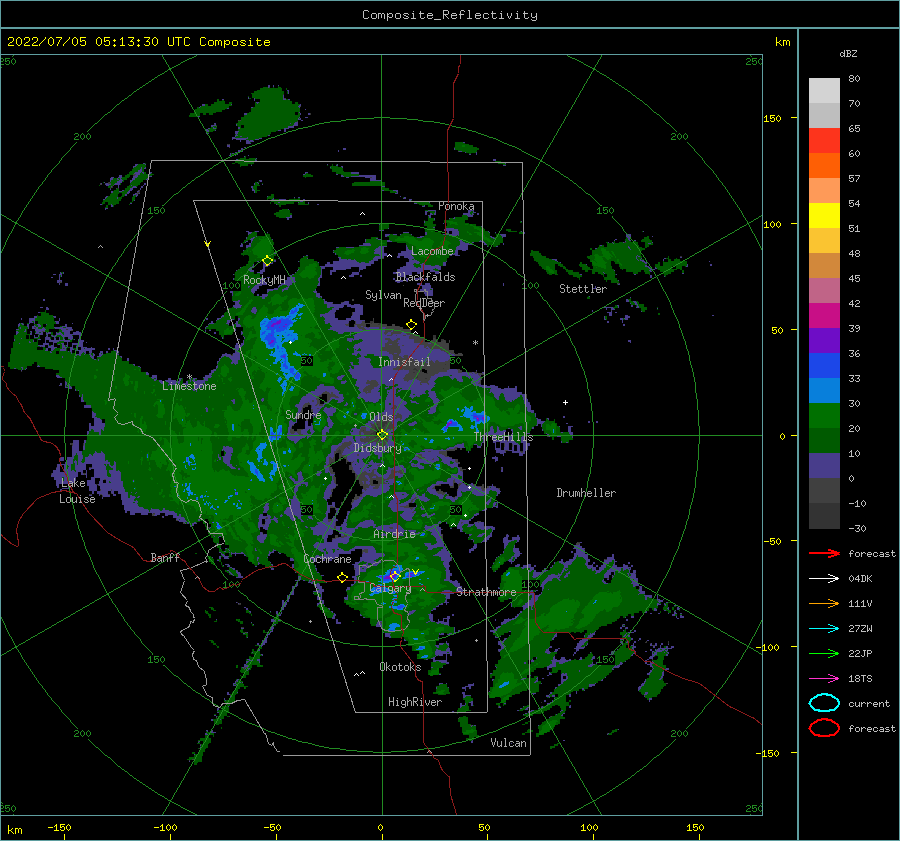900x841 pixels.
Task: Click the yellow km label at the top right
Action: point(782,42)
